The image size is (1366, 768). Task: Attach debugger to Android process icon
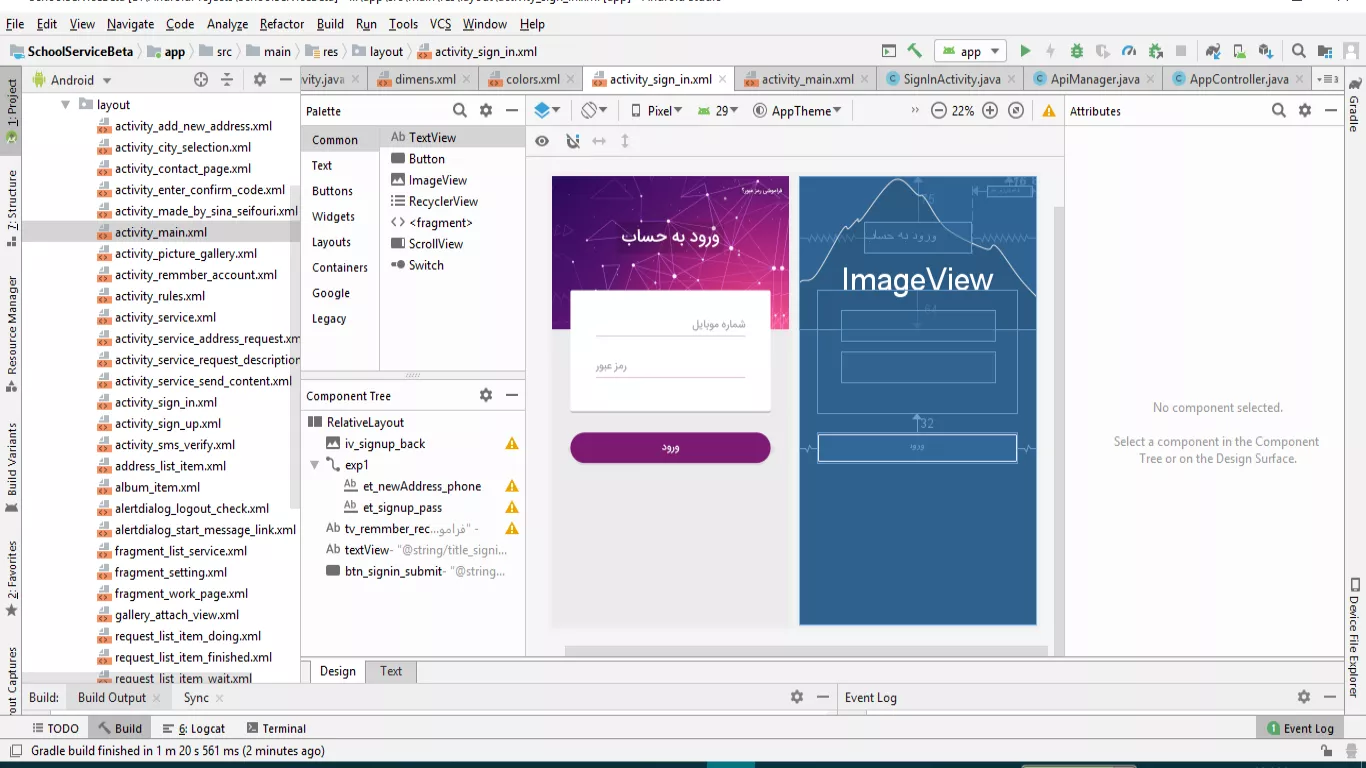[x=1155, y=51]
